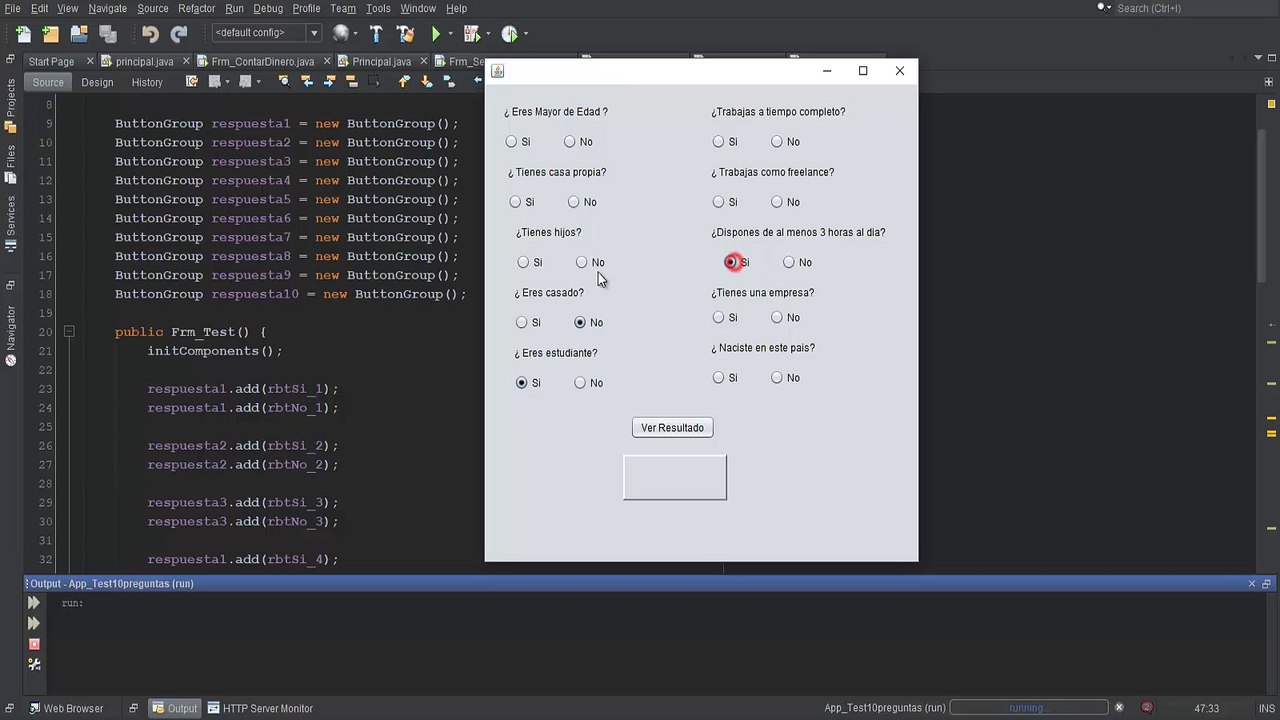
Task: Click the Find Selection magnifier icon
Action: tap(284, 82)
